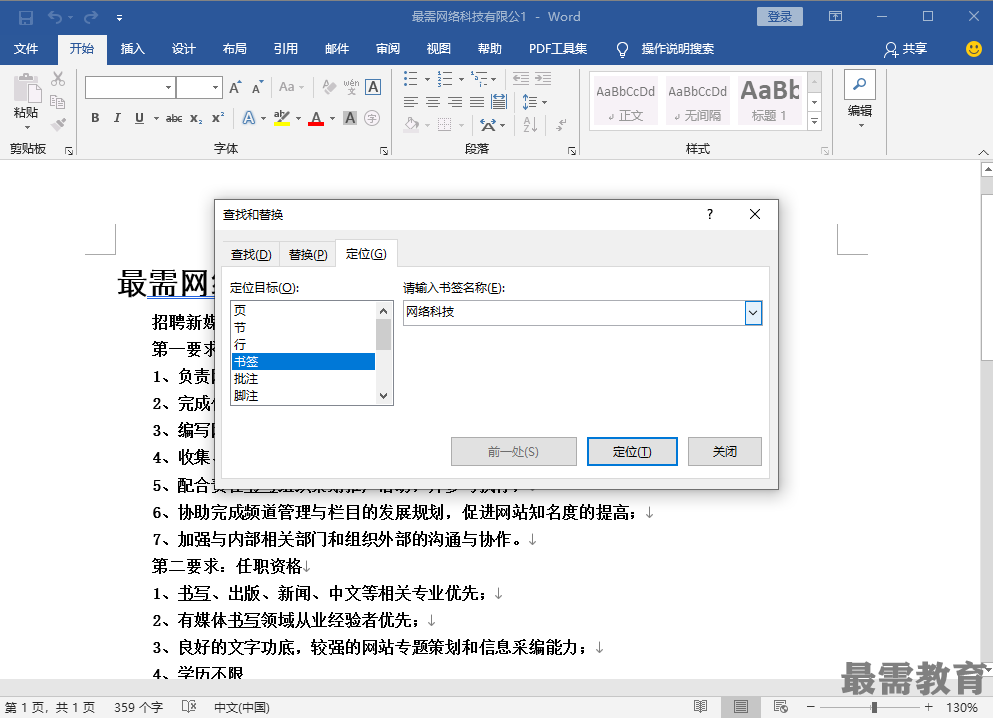Switch to read mode view
993x718 pixels.
point(700,707)
